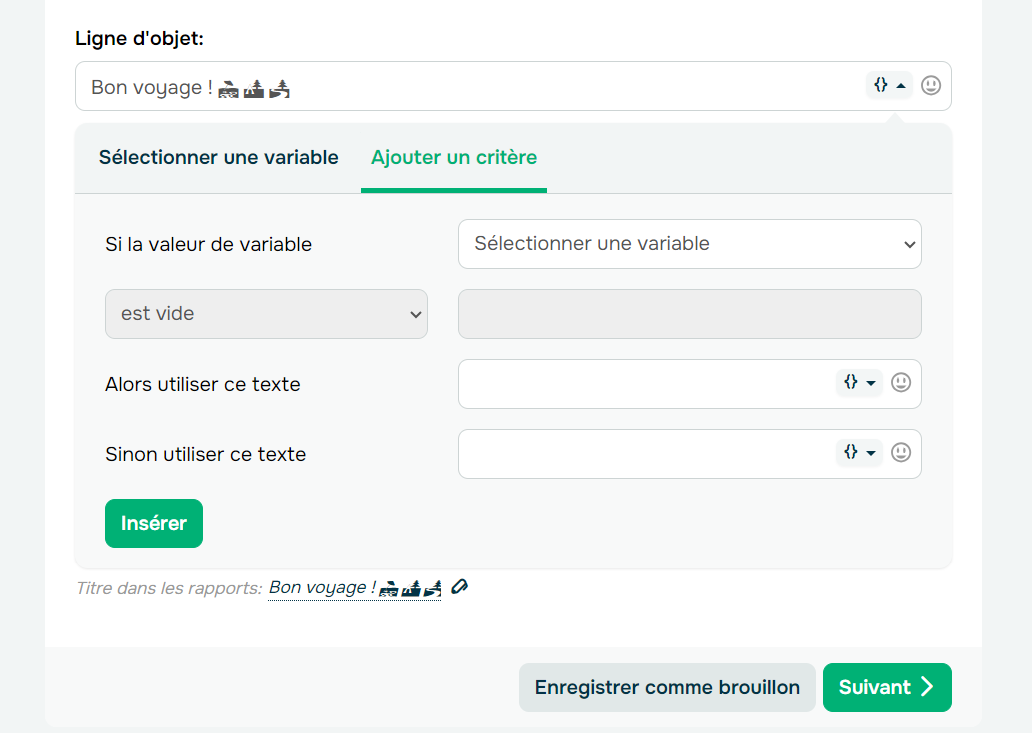Image resolution: width=1032 pixels, height=733 pixels.
Task: Open the variables {} picker on the subject line
Action: tap(882, 85)
